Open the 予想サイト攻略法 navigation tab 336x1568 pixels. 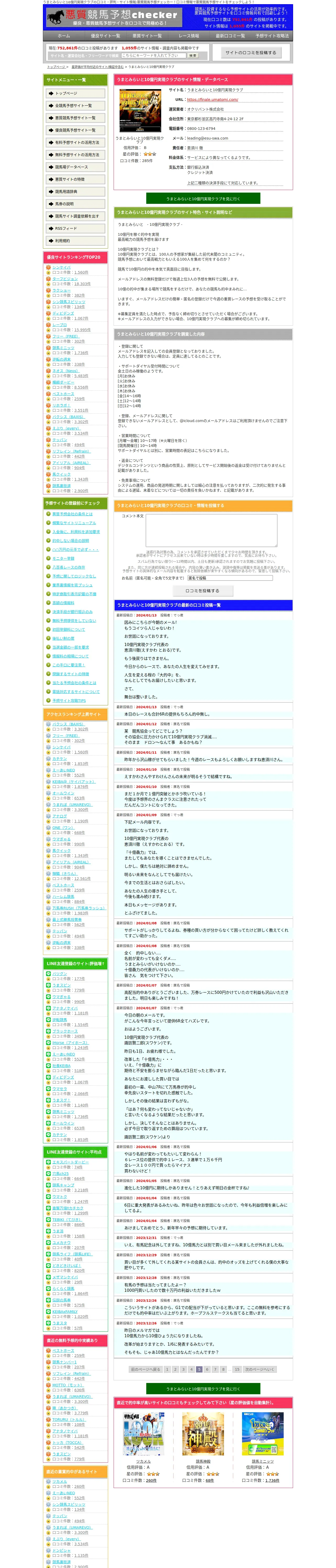tap(271, 36)
